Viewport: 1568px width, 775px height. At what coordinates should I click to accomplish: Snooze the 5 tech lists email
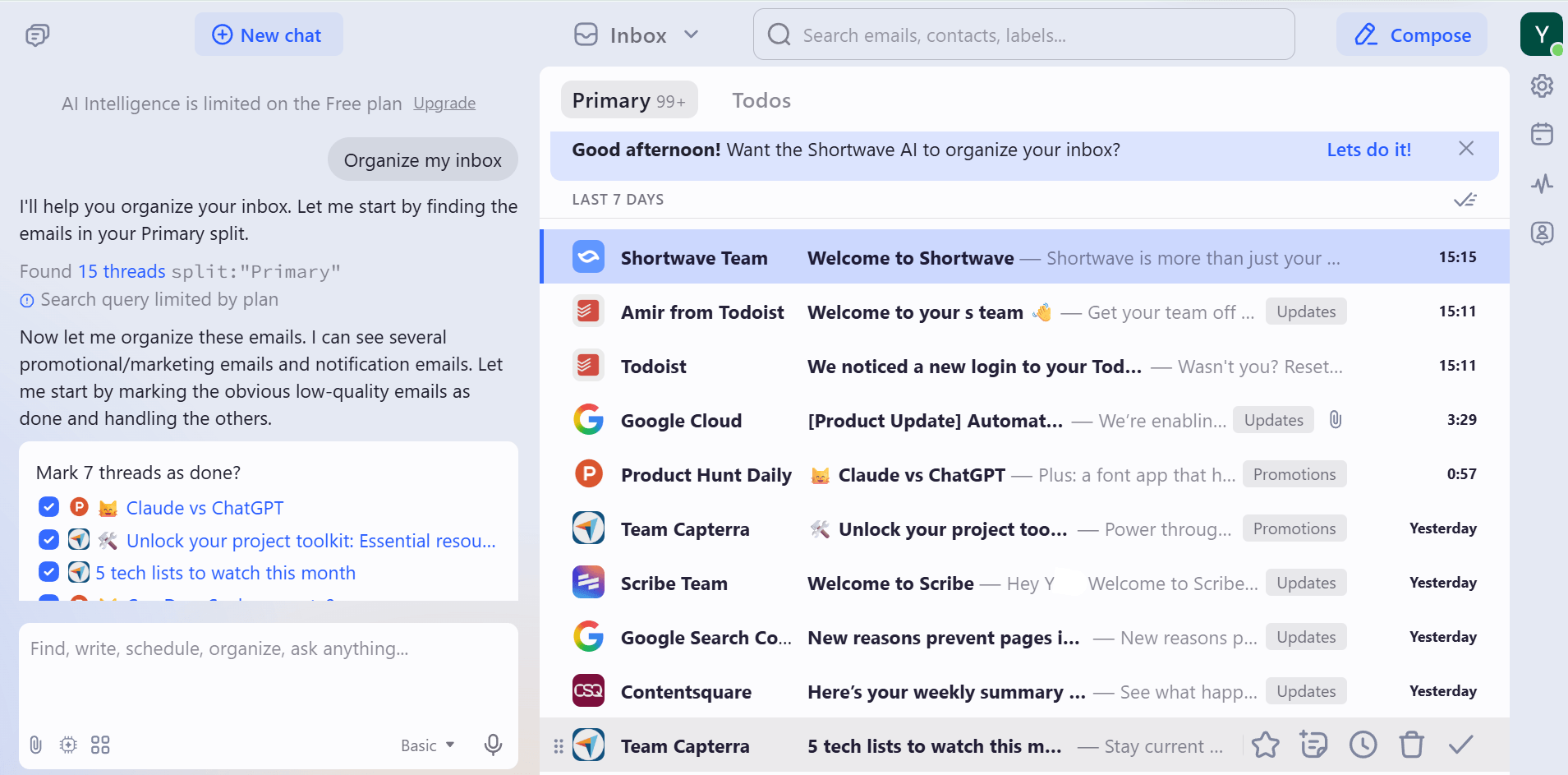(1363, 745)
